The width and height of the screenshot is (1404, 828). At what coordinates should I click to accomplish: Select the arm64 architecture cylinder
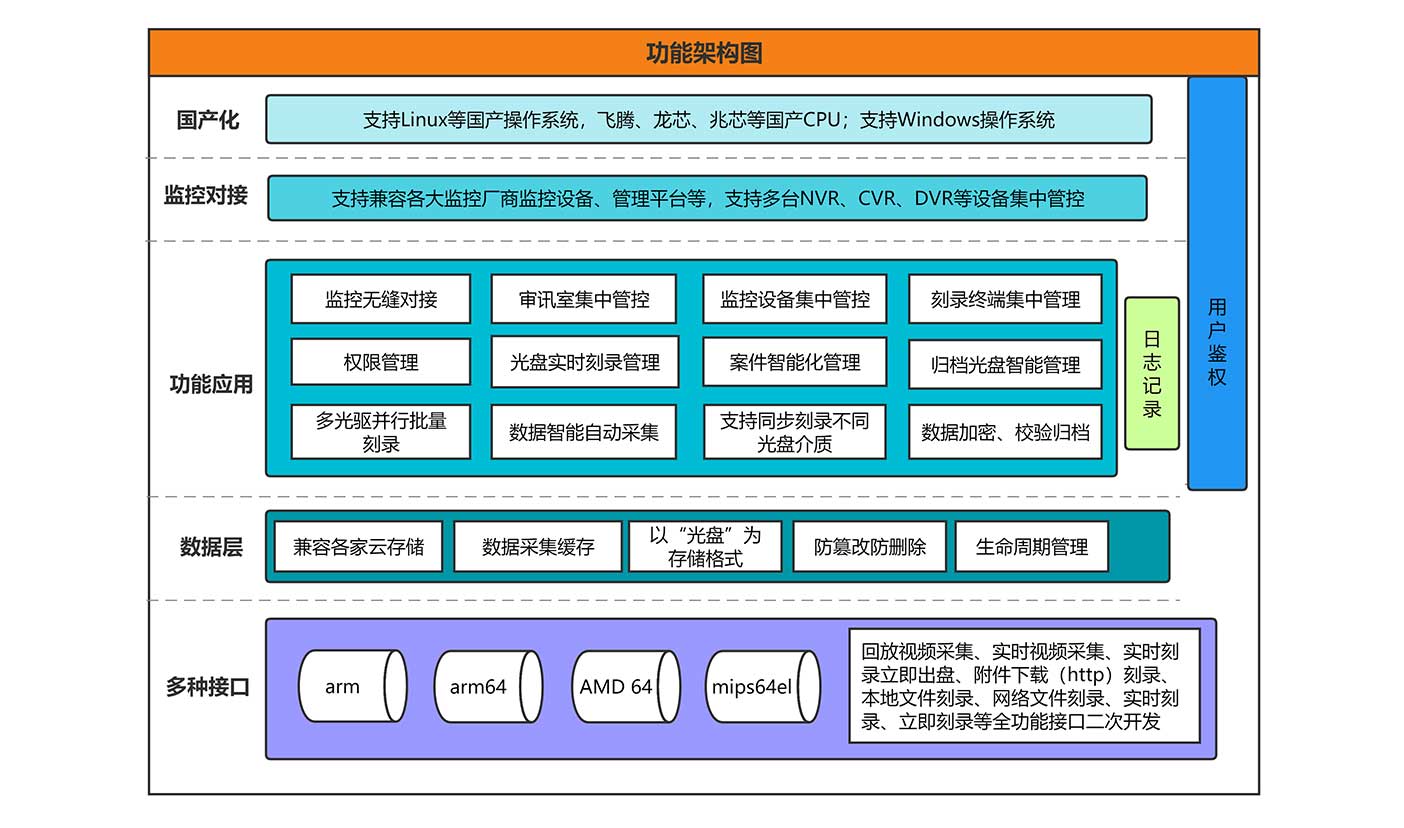pos(487,686)
